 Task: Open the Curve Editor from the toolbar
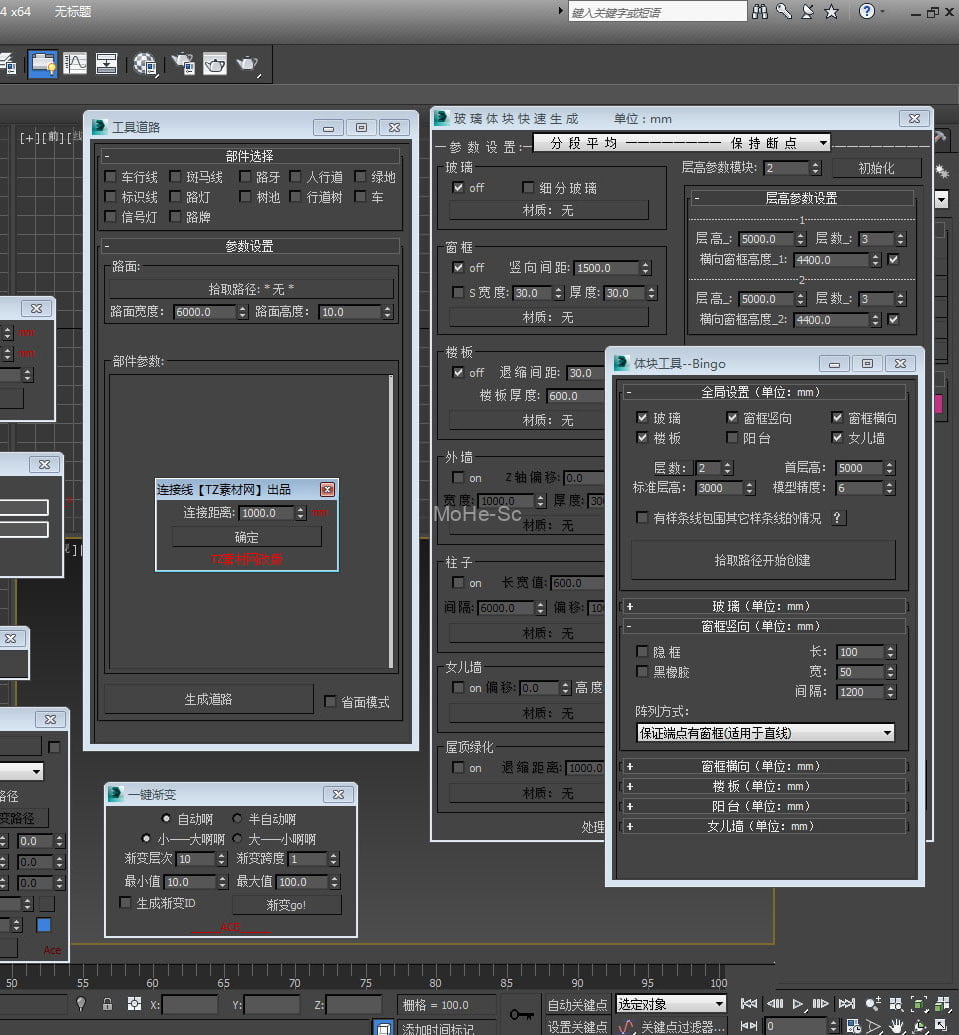75,64
